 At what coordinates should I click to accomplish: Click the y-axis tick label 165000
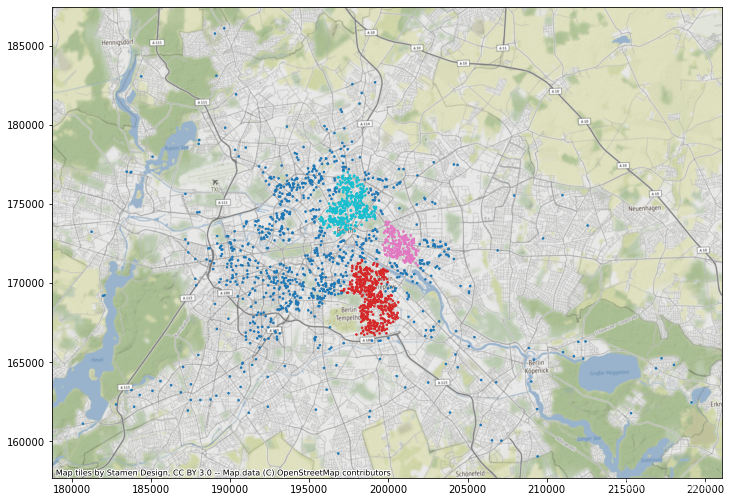(x=26, y=363)
